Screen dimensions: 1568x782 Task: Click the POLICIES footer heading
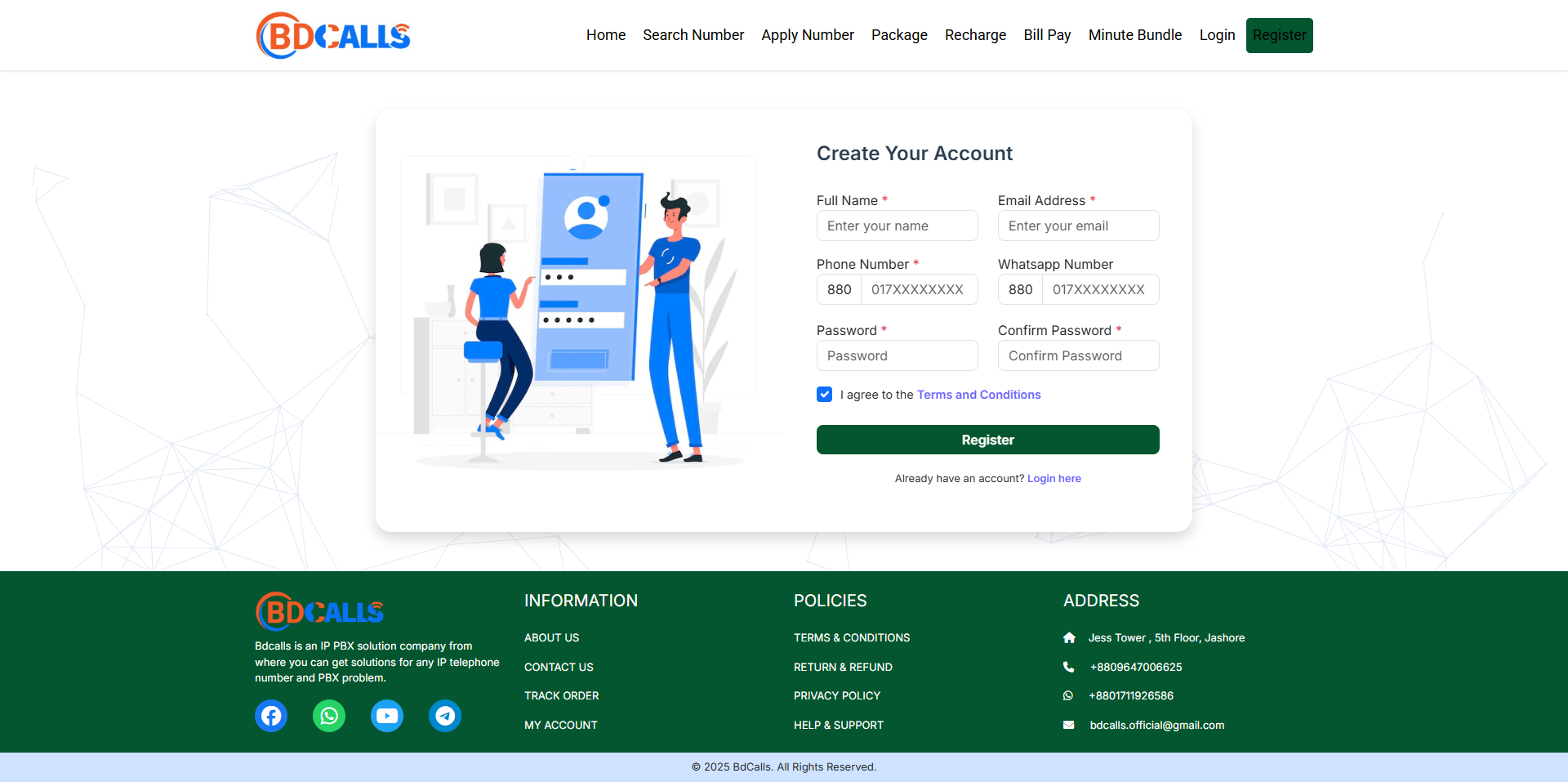(830, 601)
